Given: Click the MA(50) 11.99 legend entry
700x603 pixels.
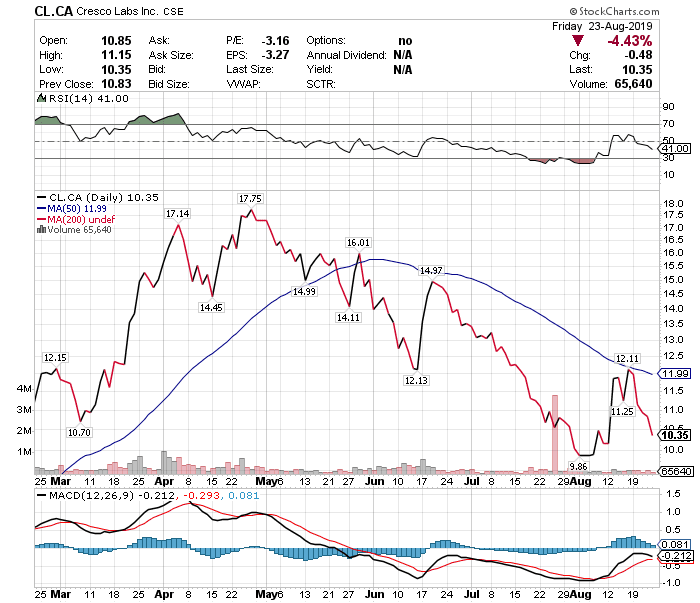Looking at the screenshot, I should point(77,208).
